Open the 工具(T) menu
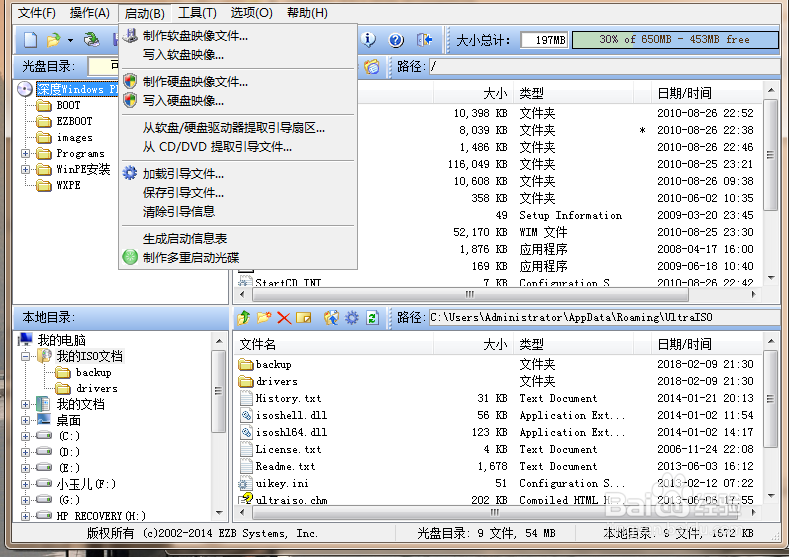 coord(197,13)
